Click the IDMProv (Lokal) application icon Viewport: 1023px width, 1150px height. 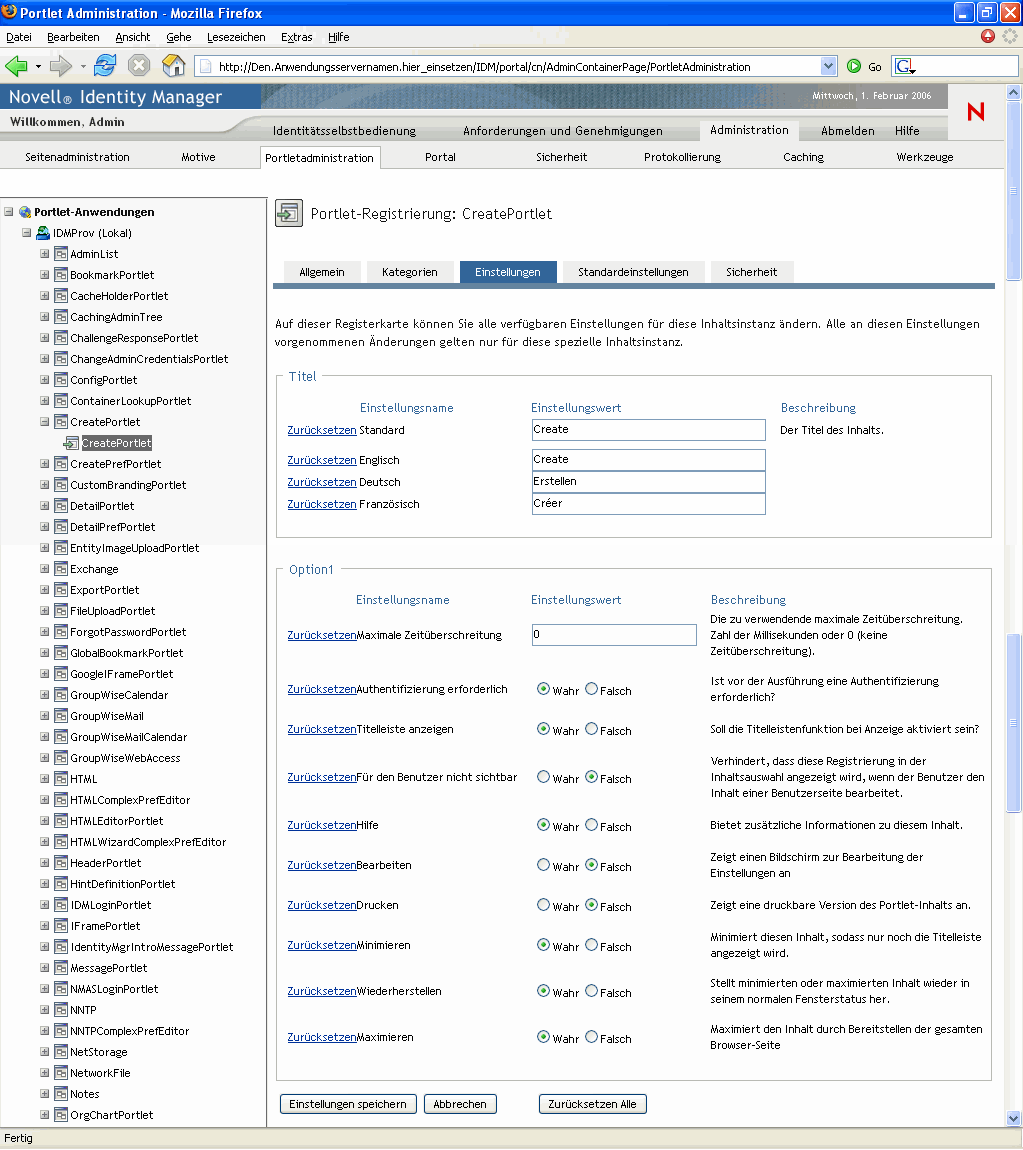(43, 232)
